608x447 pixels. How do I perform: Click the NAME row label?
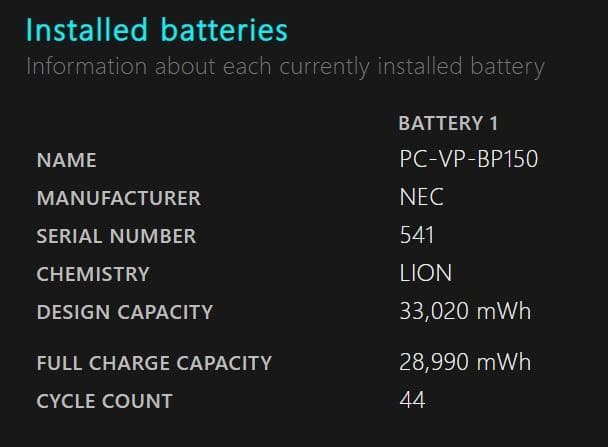66,160
